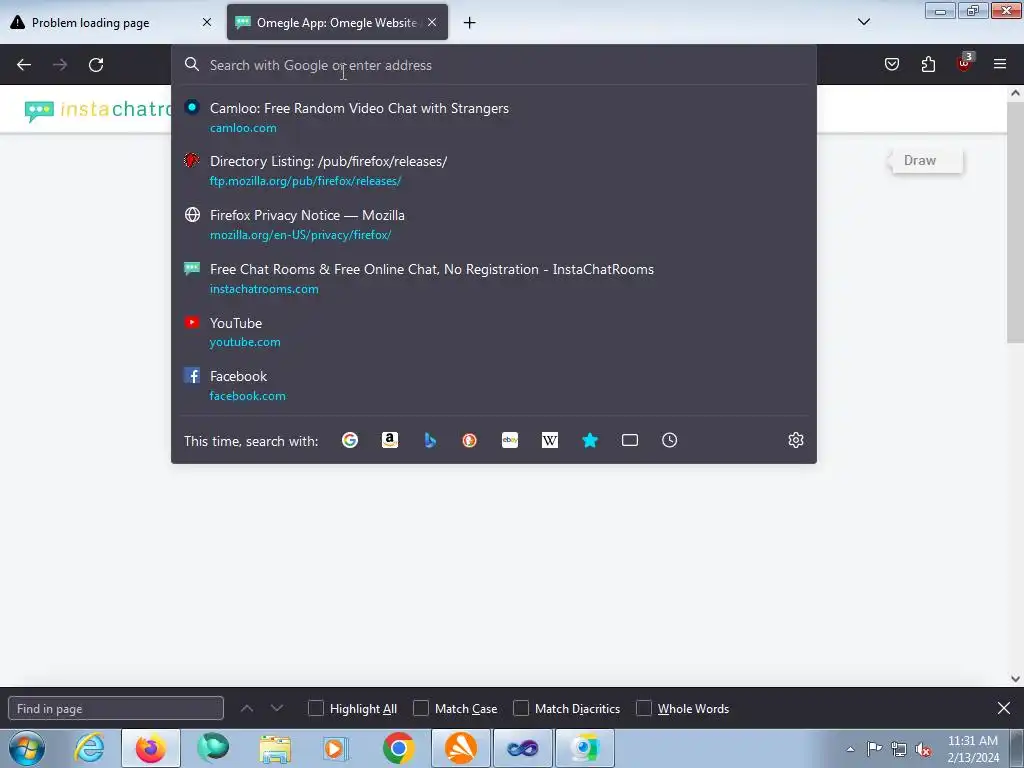Search this time with DuckDuckGo icon
Viewport: 1024px width, 768px height.
pyautogui.click(x=470, y=440)
